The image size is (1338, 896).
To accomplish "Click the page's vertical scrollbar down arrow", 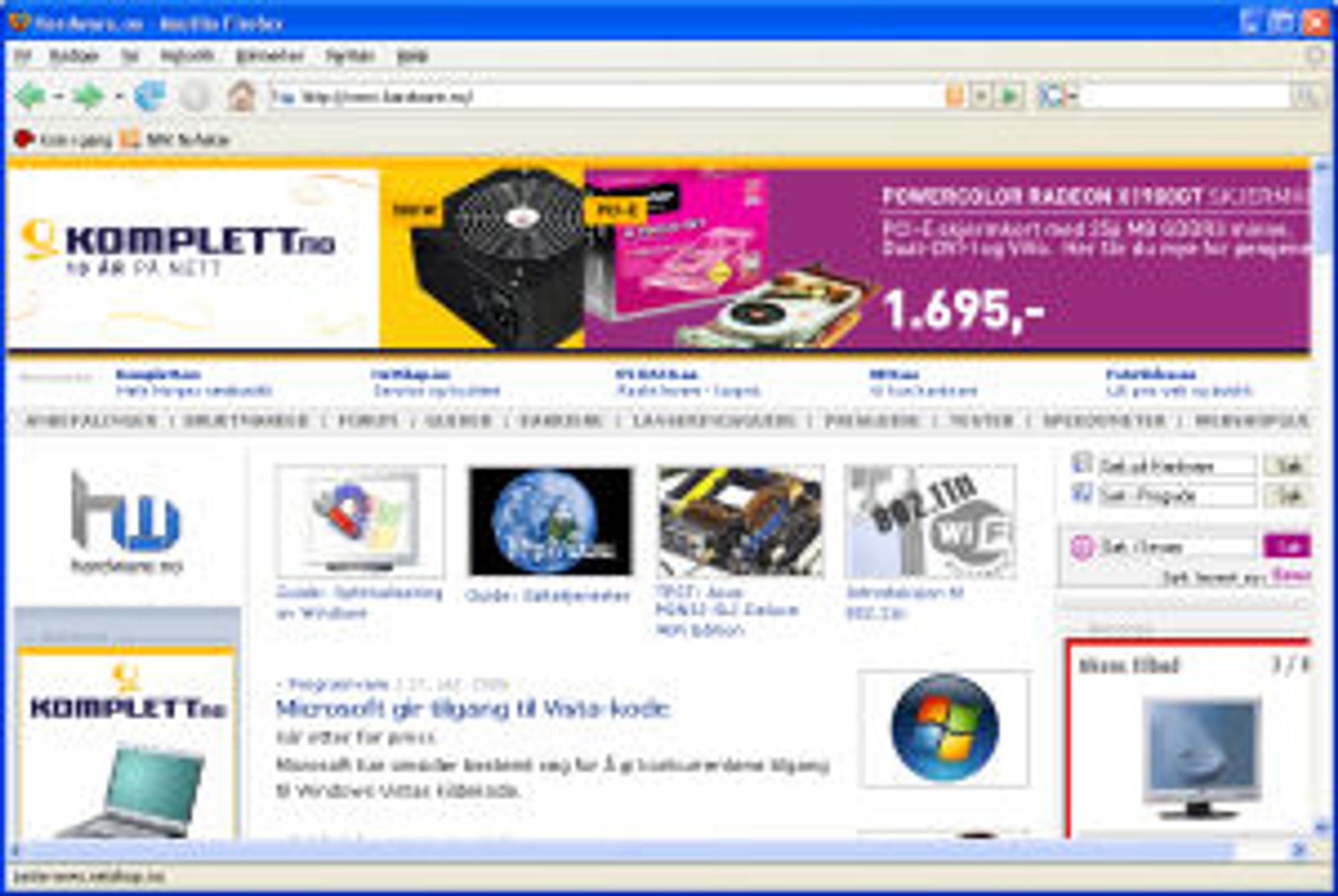I will [x=1322, y=828].
